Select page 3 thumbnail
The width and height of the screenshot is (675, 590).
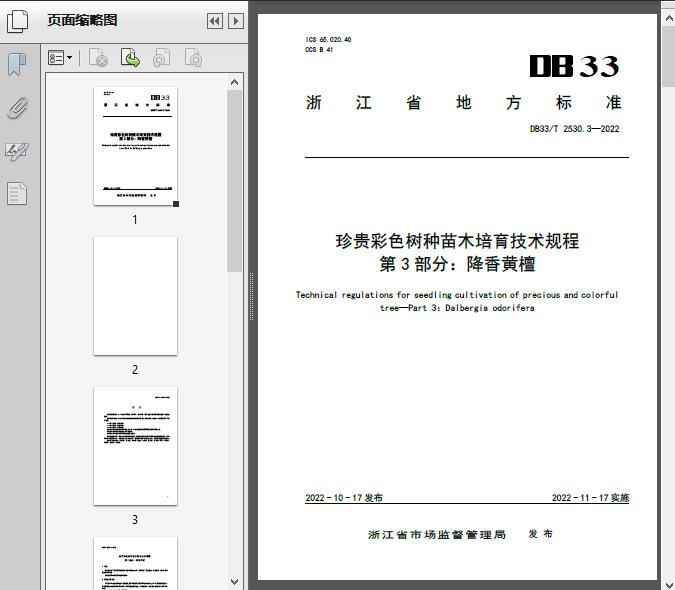pos(135,446)
